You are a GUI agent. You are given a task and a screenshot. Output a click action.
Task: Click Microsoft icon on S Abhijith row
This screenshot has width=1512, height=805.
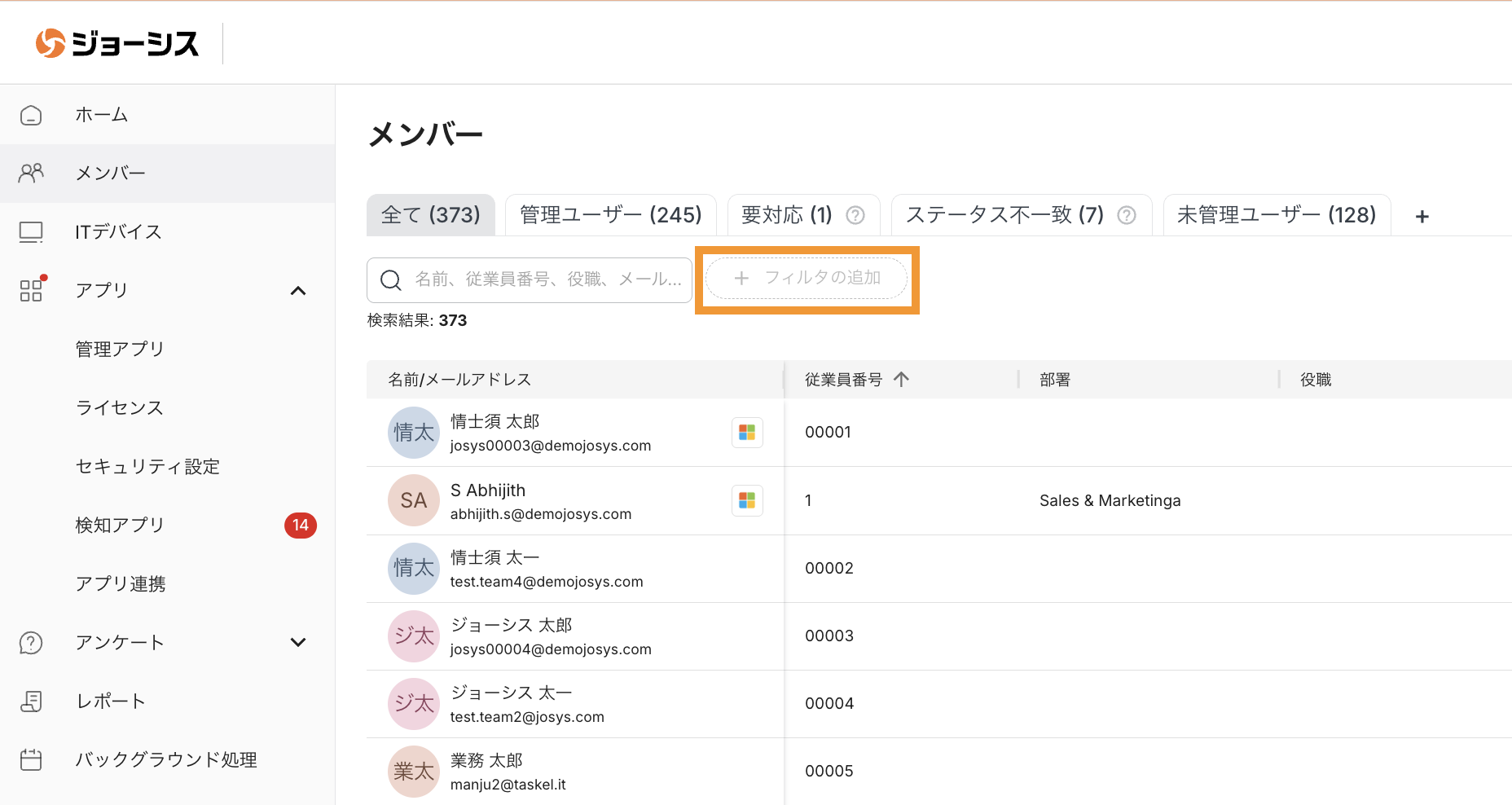747,500
